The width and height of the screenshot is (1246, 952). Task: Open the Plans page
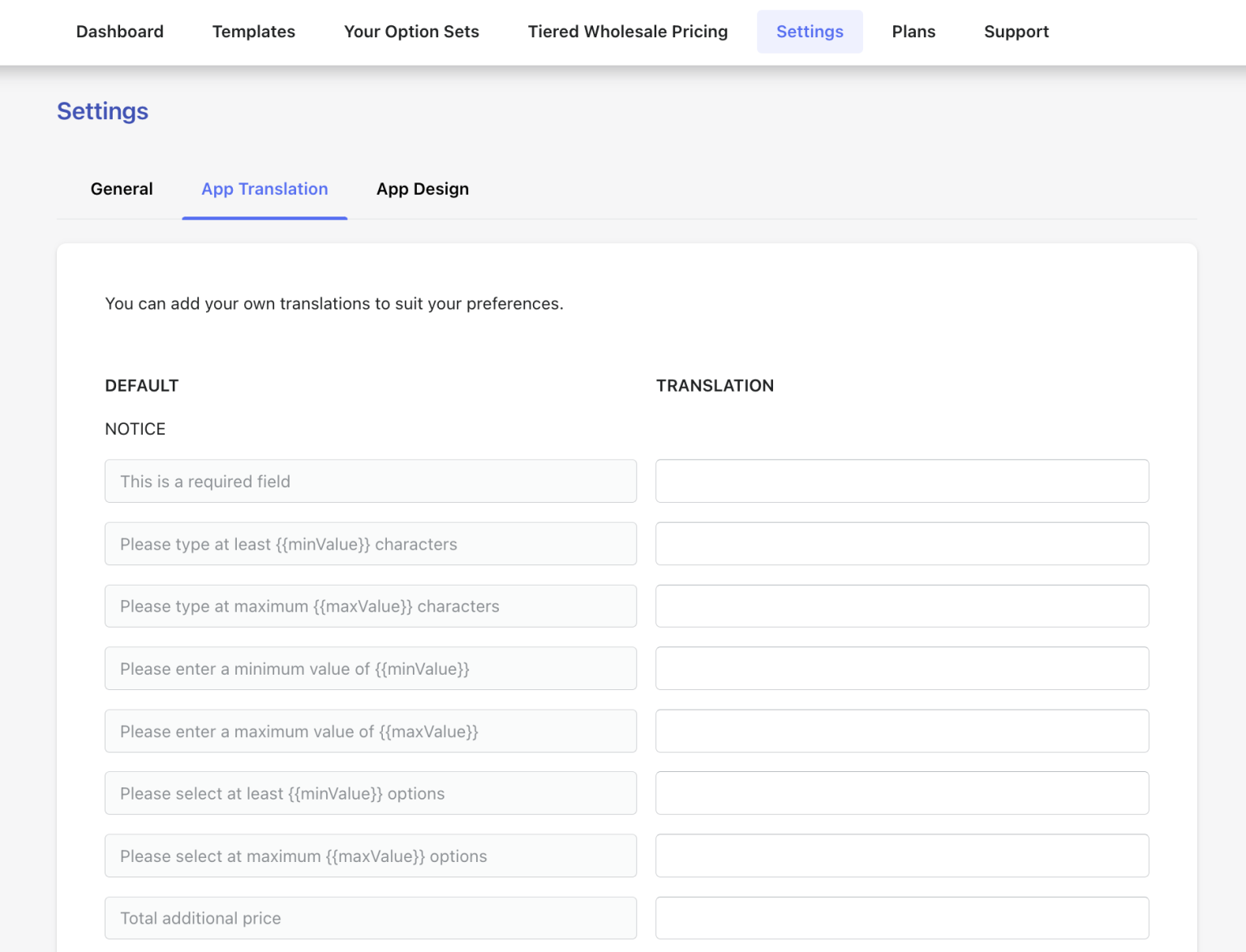[913, 32]
